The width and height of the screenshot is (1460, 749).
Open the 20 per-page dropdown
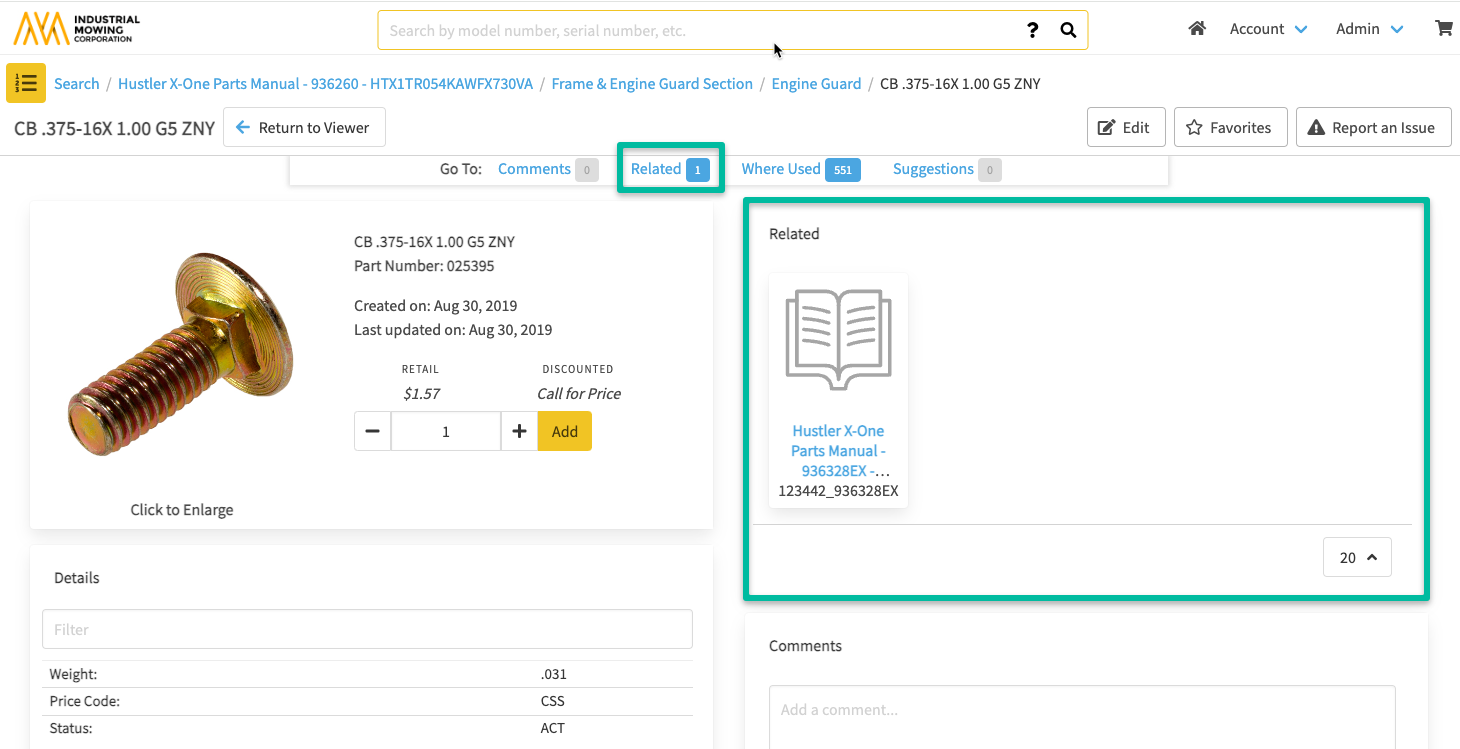[x=1357, y=558]
